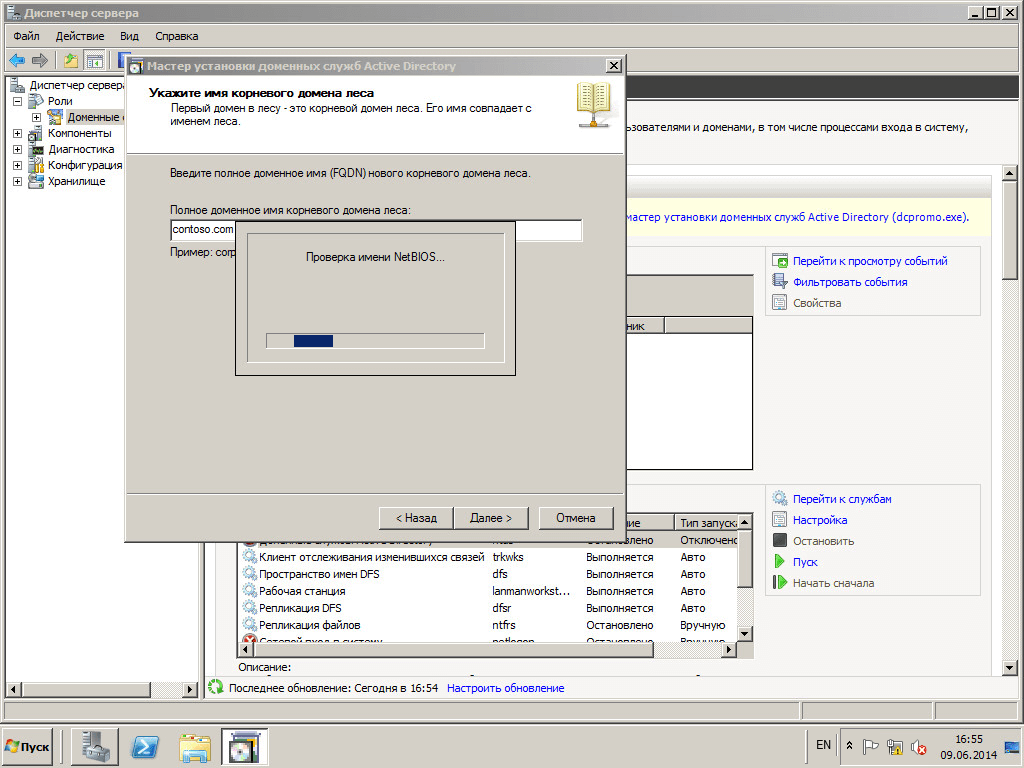The width and height of the screenshot is (1024, 768).
Task: Open the Действие menu
Action: (x=79, y=36)
